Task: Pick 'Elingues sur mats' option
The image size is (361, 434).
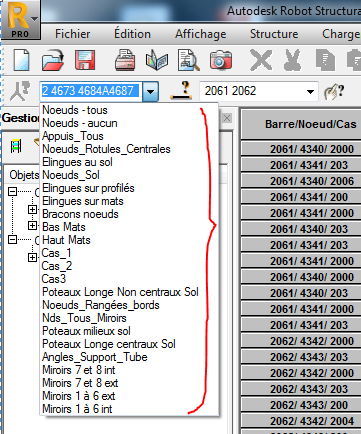Action: click(129, 201)
